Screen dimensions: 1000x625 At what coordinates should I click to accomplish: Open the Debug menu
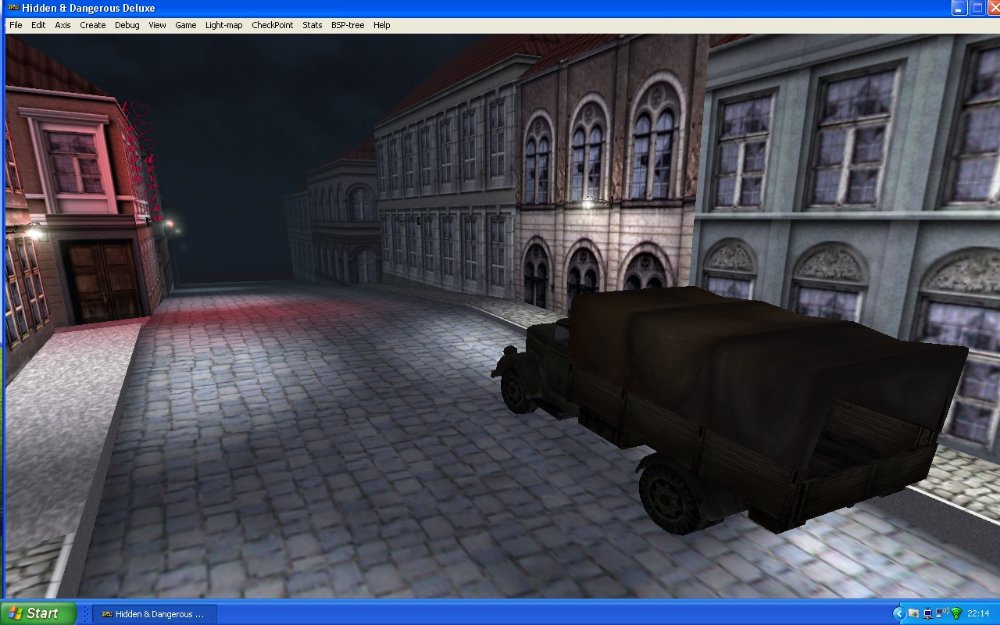127,25
